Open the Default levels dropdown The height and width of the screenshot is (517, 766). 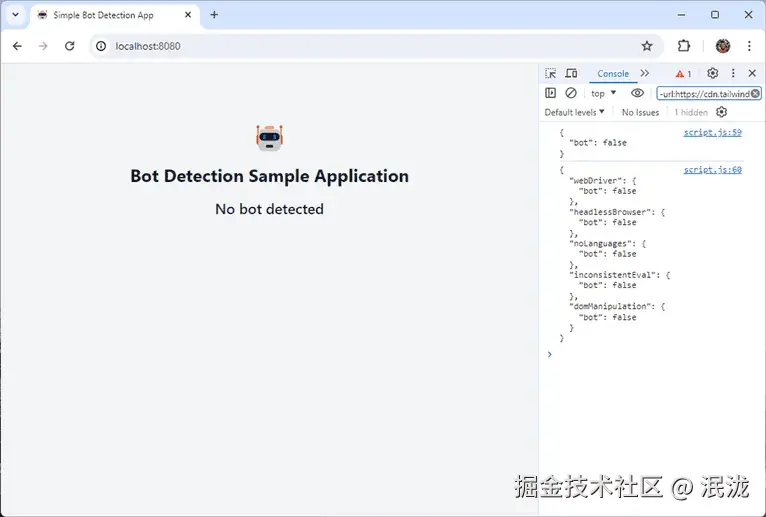coord(574,112)
